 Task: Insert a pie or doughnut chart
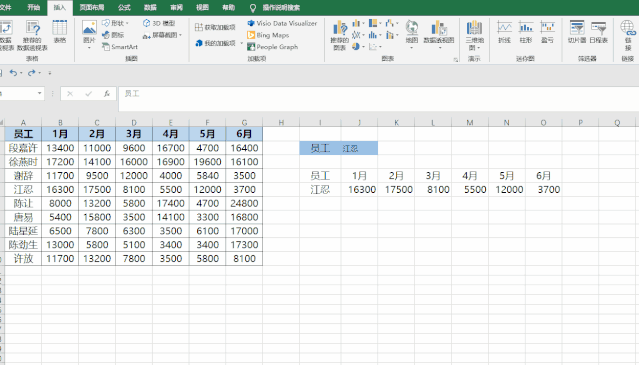(x=358, y=47)
